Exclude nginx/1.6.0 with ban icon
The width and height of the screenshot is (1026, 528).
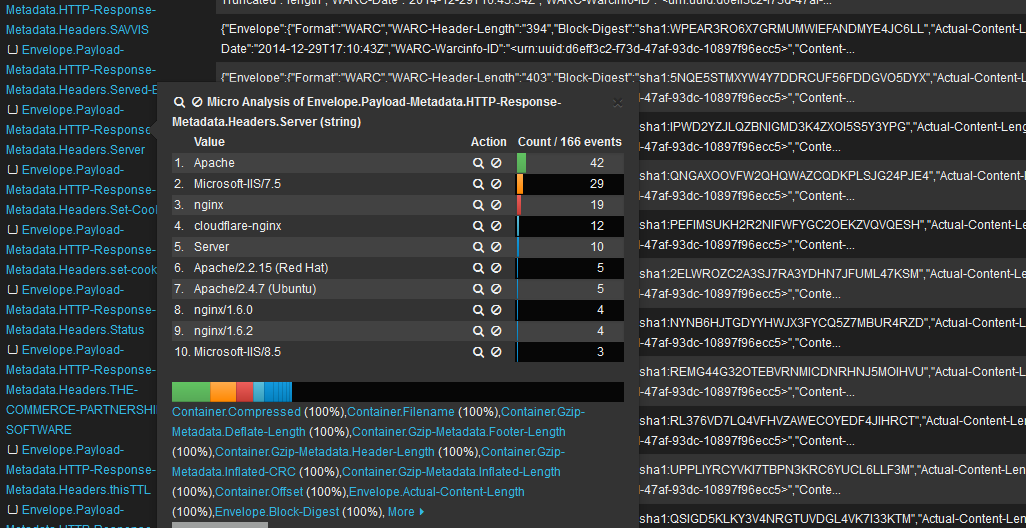tap(496, 310)
